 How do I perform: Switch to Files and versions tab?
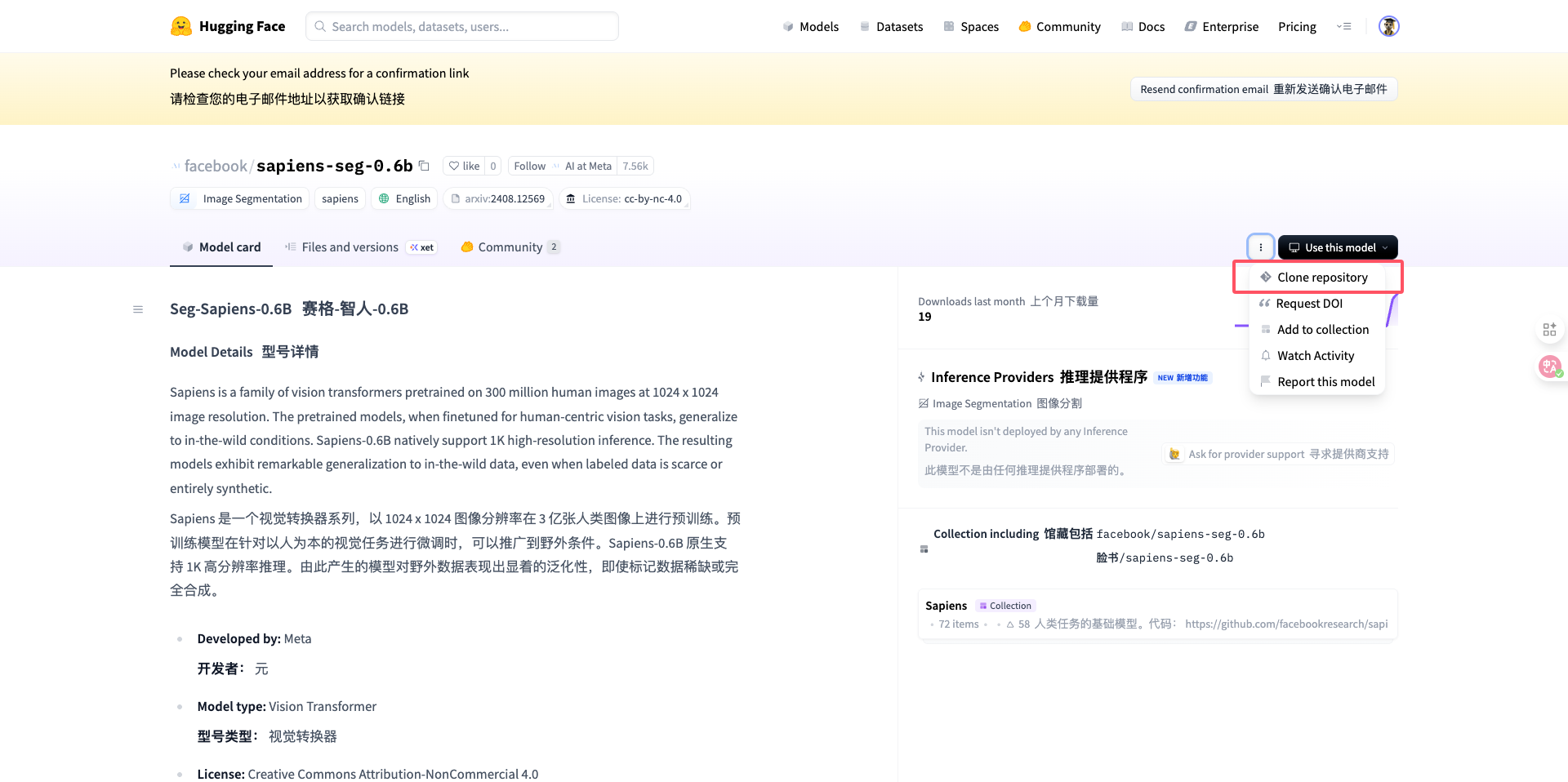pyautogui.click(x=360, y=247)
